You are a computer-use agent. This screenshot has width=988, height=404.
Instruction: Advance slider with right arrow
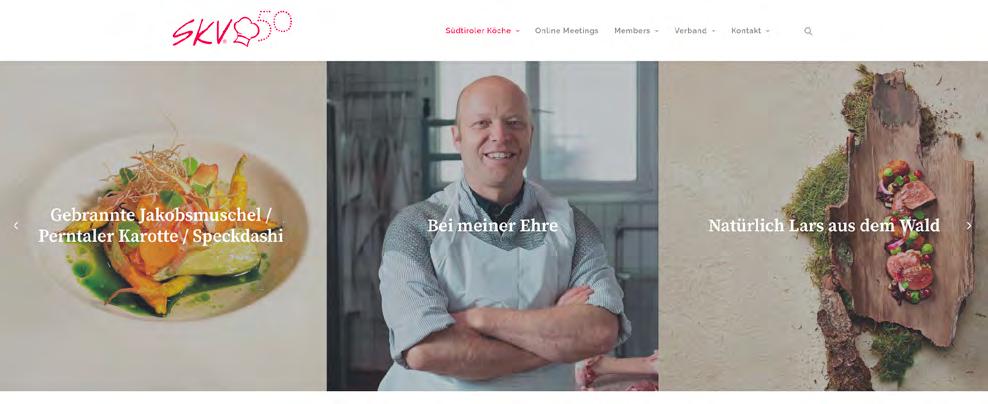click(969, 226)
